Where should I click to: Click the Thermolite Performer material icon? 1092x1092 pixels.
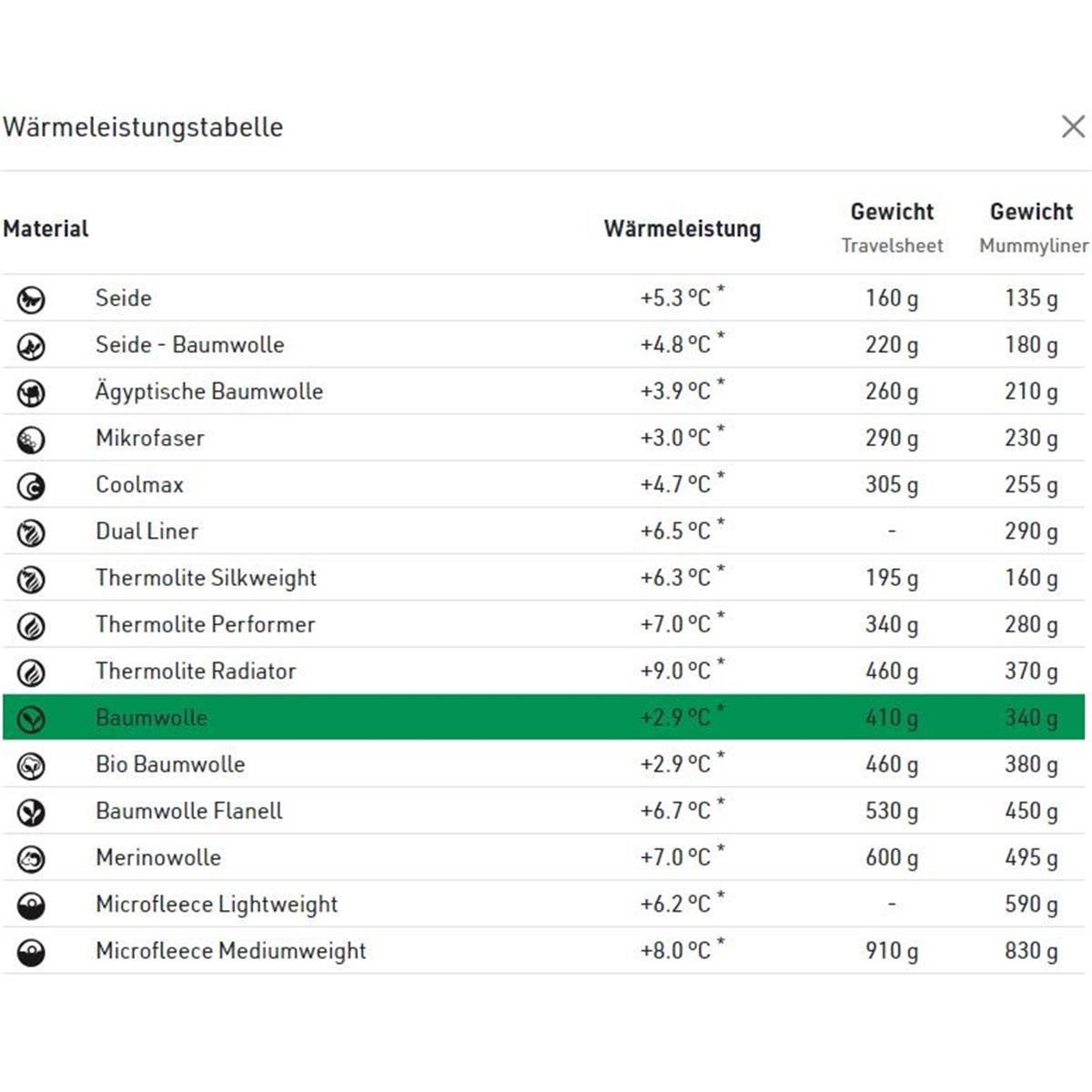tap(32, 626)
